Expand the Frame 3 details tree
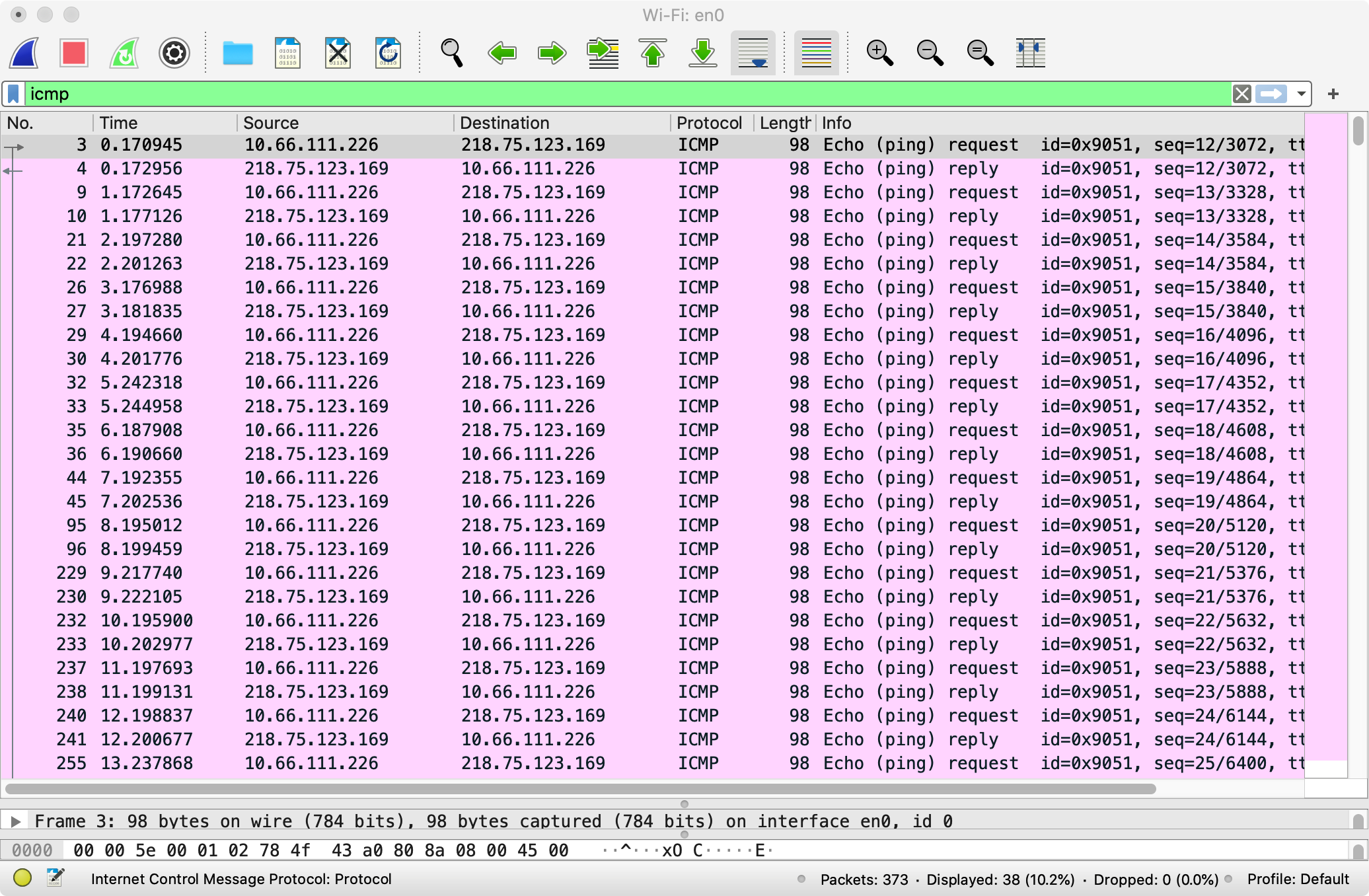 (x=16, y=821)
